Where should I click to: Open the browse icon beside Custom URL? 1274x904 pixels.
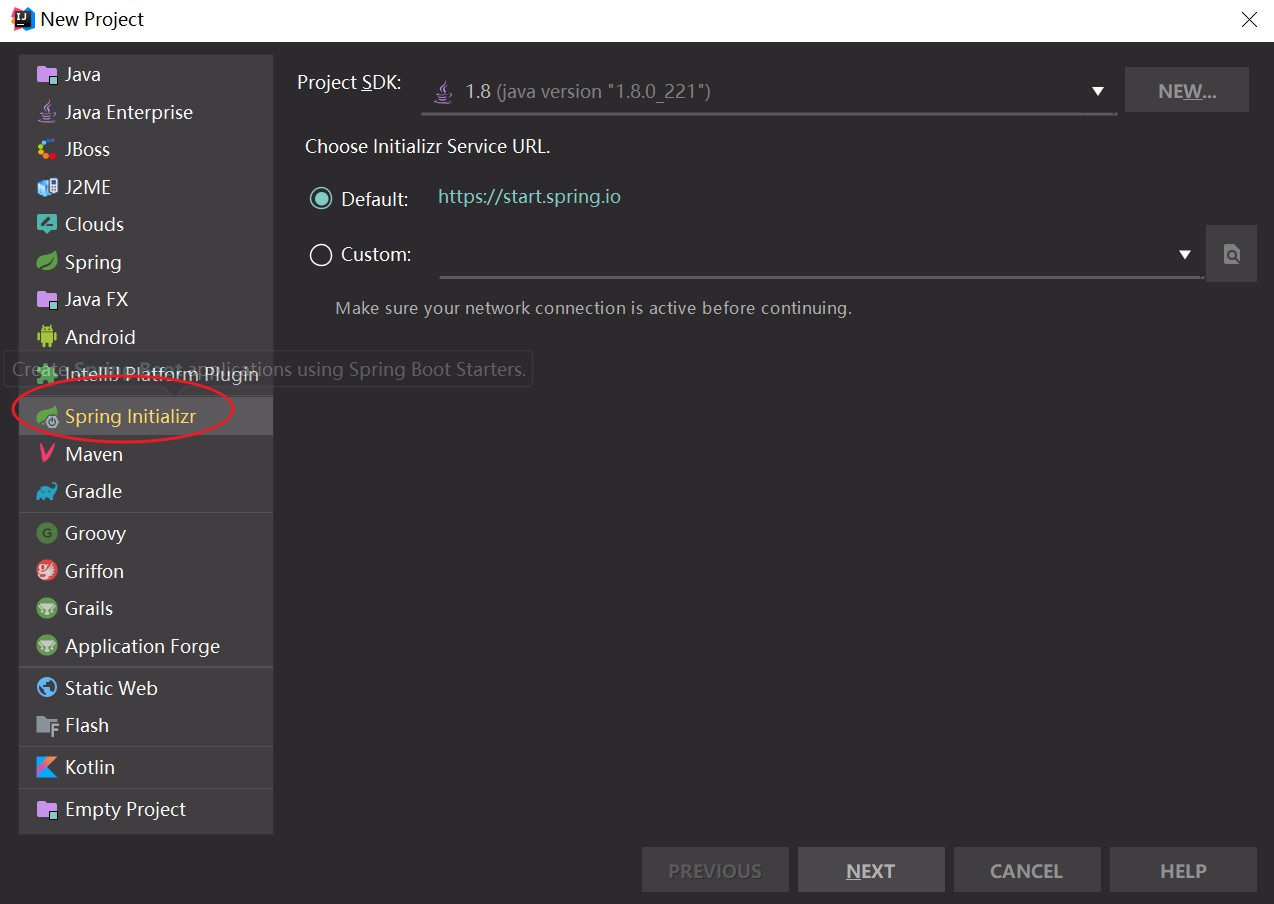point(1231,254)
